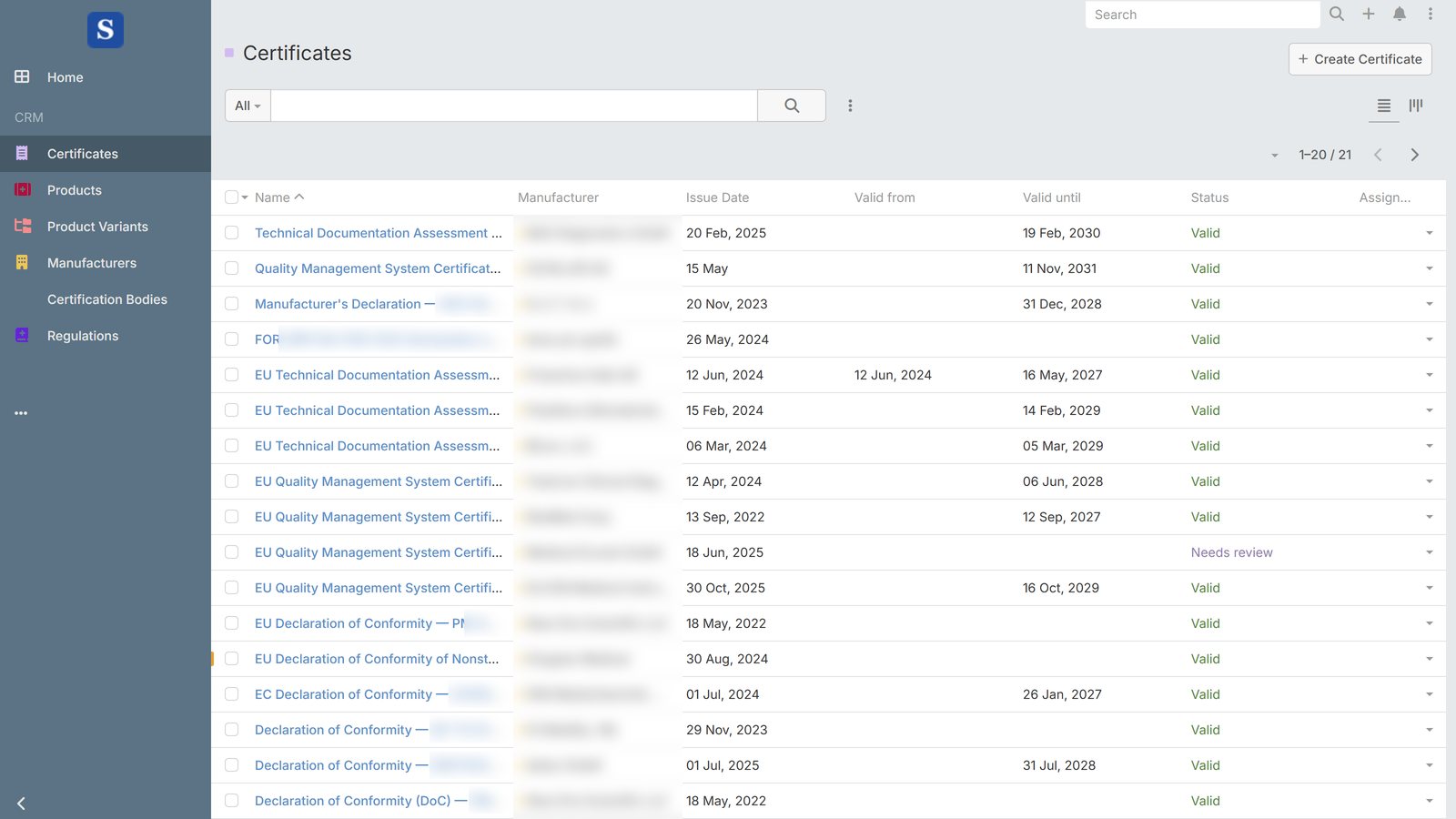Open Certification Bodies in sidebar
Screen dimensions: 1456x819
(107, 299)
